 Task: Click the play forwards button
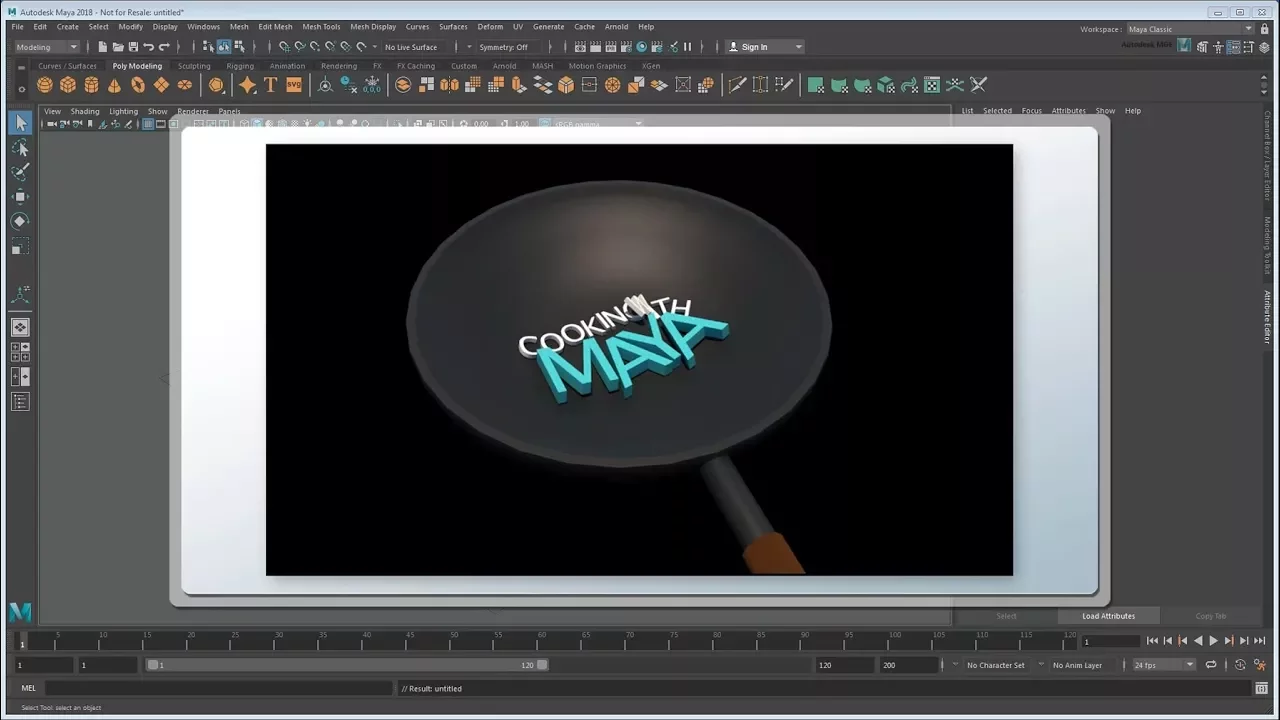tap(1213, 641)
